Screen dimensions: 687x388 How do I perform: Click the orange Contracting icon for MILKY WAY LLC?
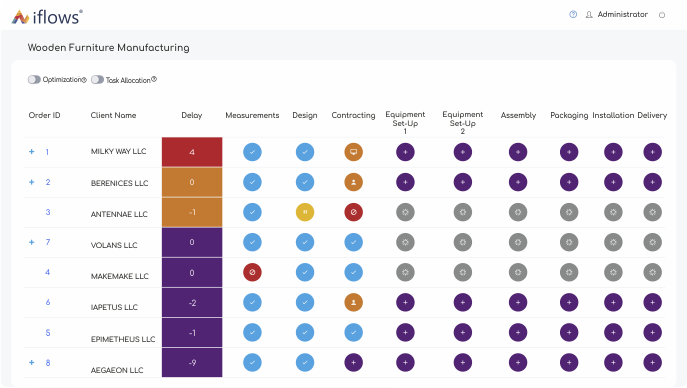[x=353, y=152]
